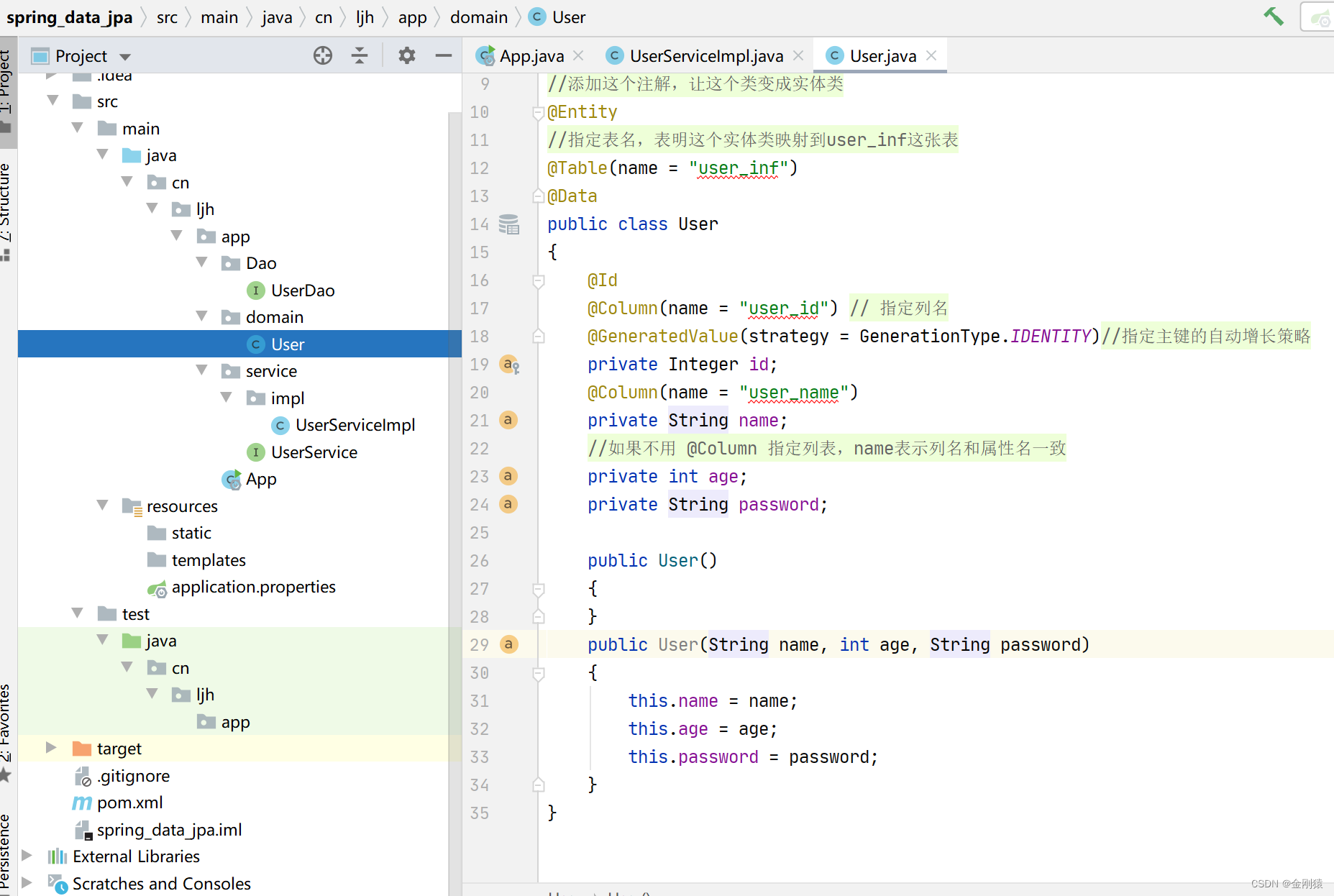The height and width of the screenshot is (896, 1334).
Task: Click the Build project hammer icon
Action: pyautogui.click(x=1273, y=16)
